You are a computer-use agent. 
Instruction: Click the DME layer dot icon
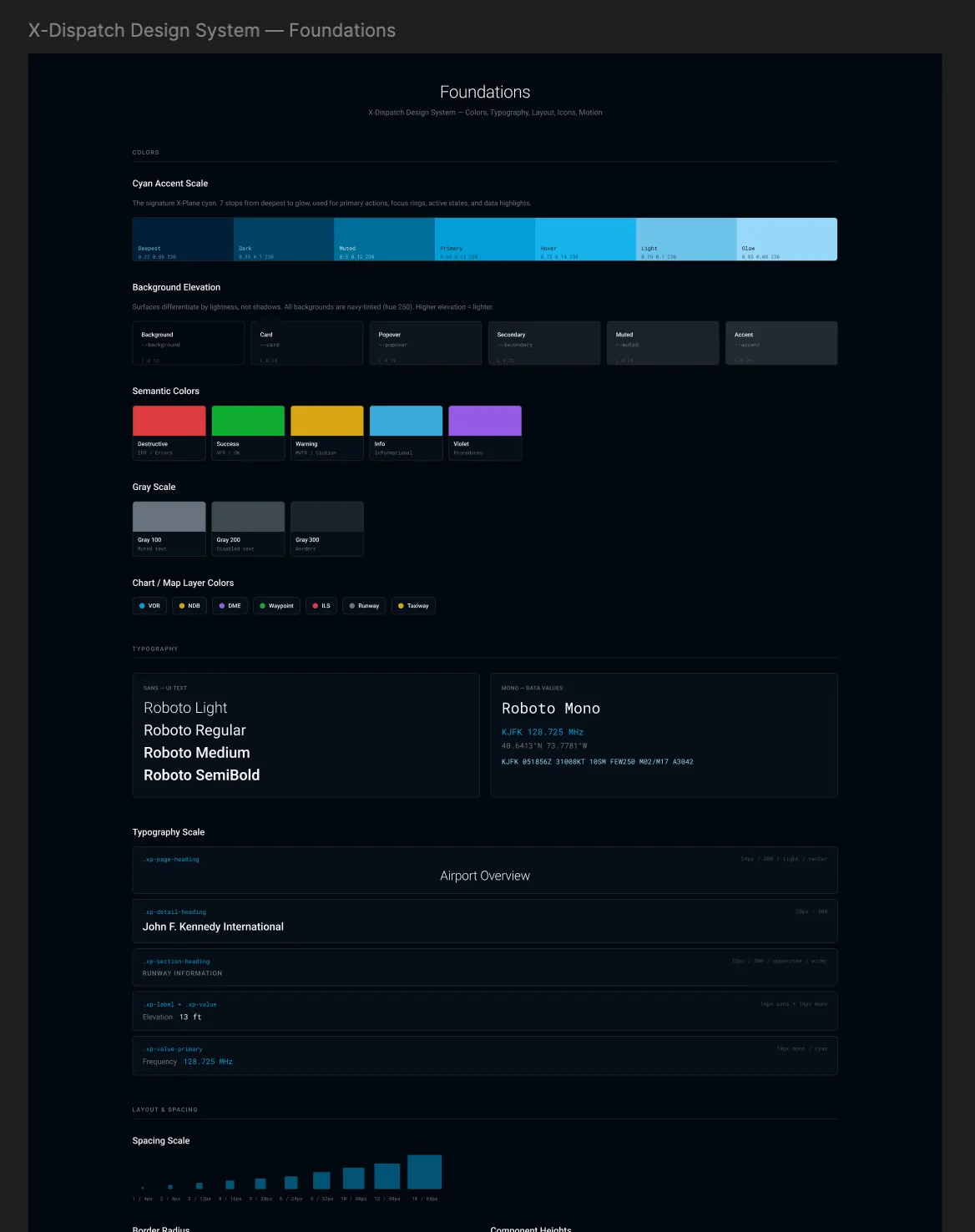click(222, 606)
